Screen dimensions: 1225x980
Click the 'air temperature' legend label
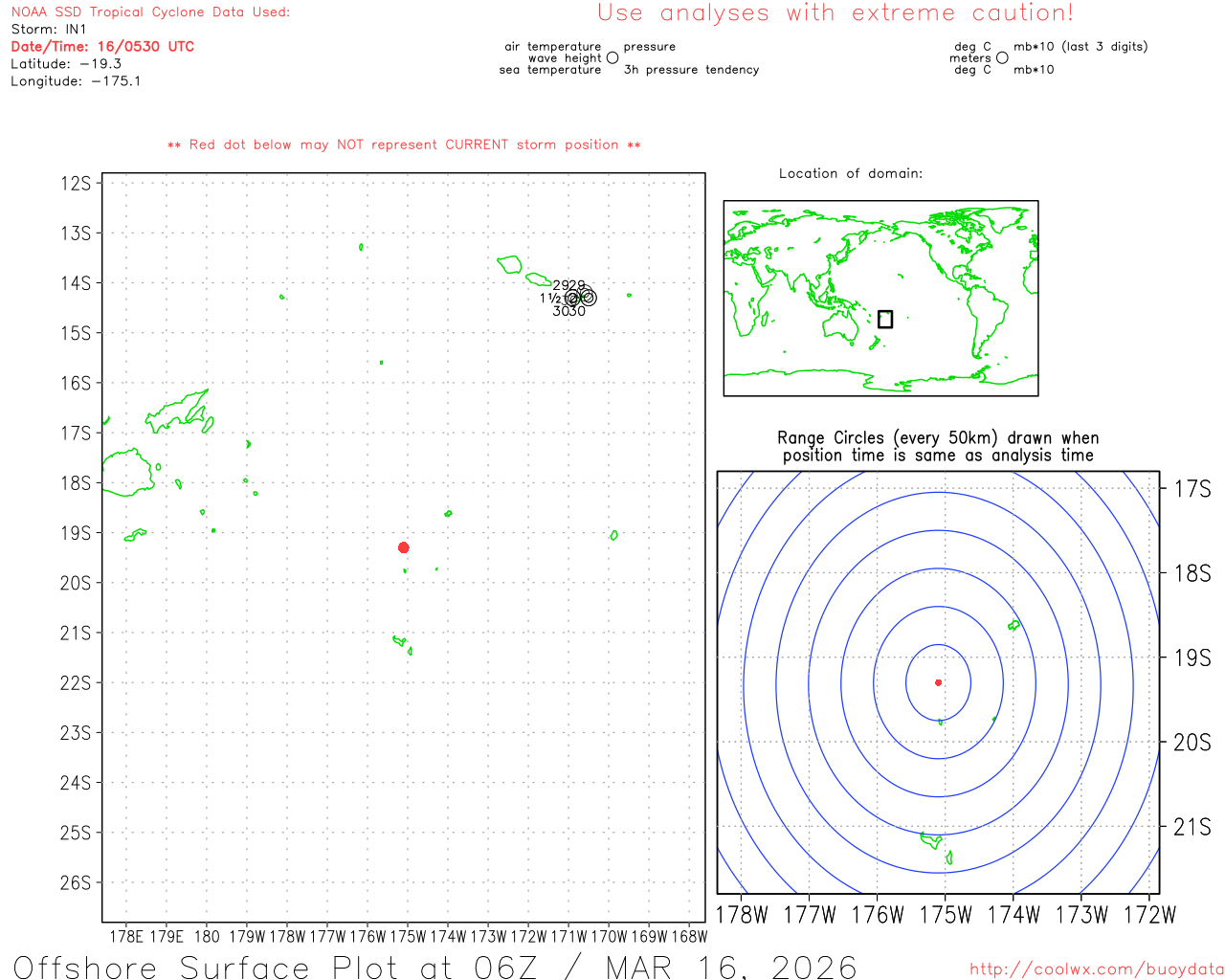point(553,47)
